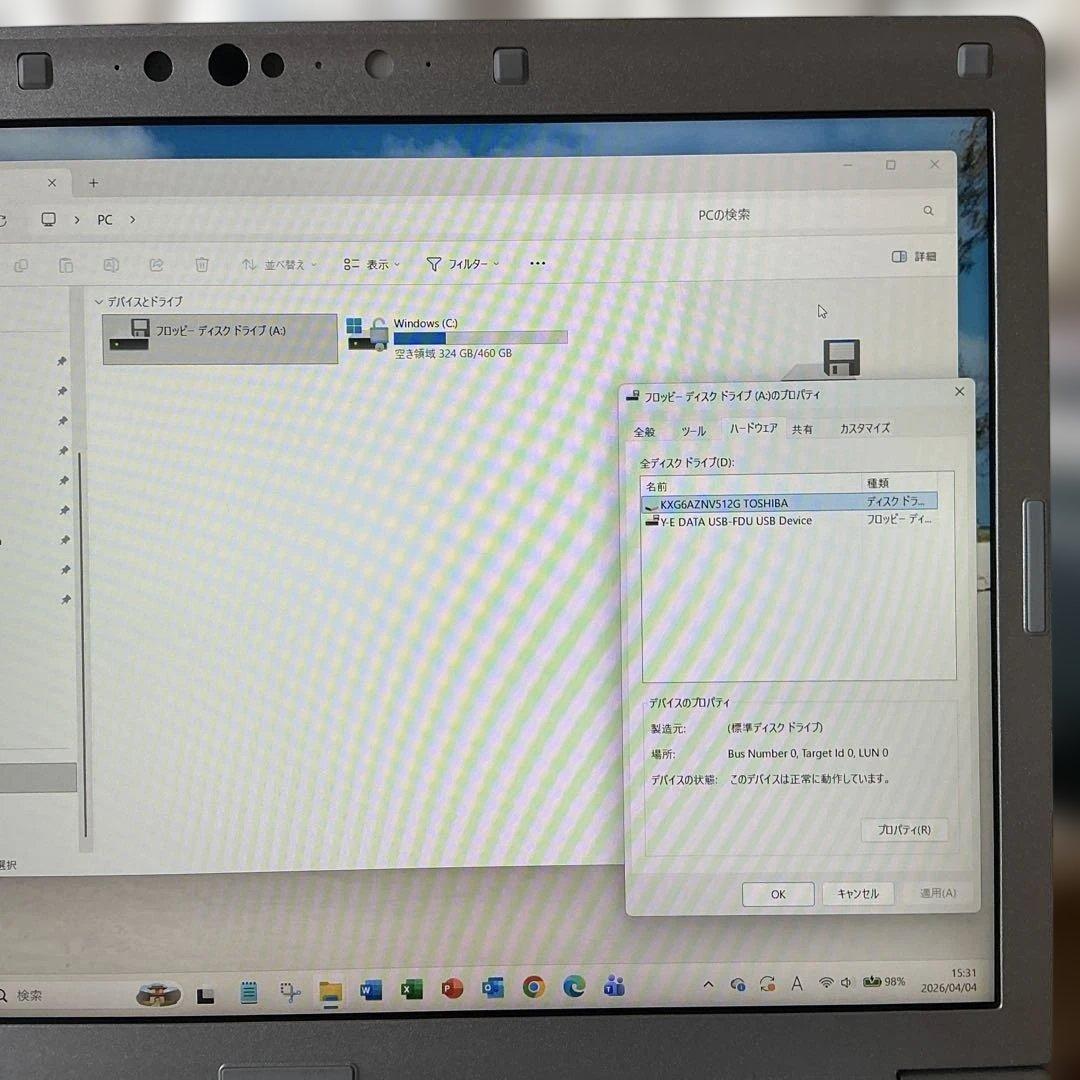Collapse the デバイスとドライブ group
Image resolution: width=1080 pixels, height=1080 pixels.
[x=98, y=302]
